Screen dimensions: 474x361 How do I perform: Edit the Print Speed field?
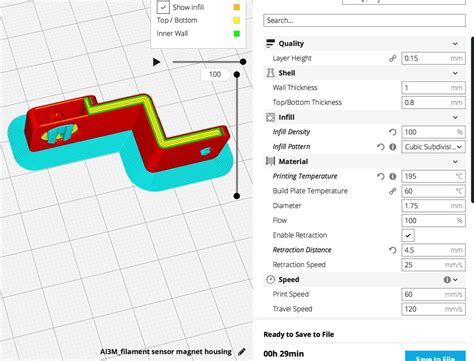(x=433, y=294)
